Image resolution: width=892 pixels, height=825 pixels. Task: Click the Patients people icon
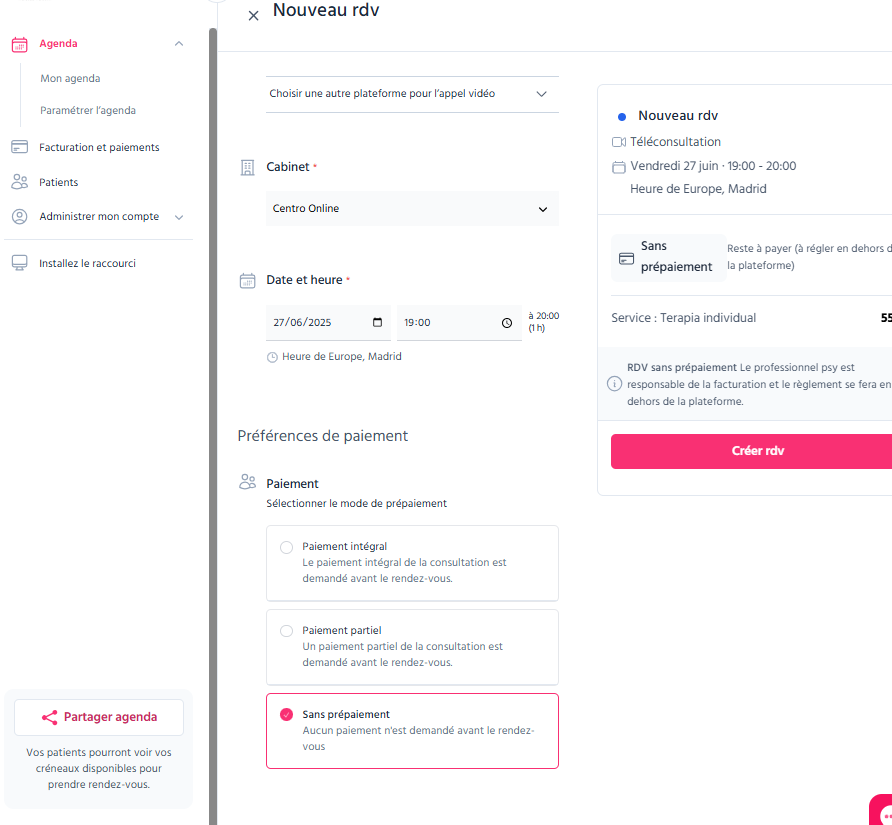point(19,182)
